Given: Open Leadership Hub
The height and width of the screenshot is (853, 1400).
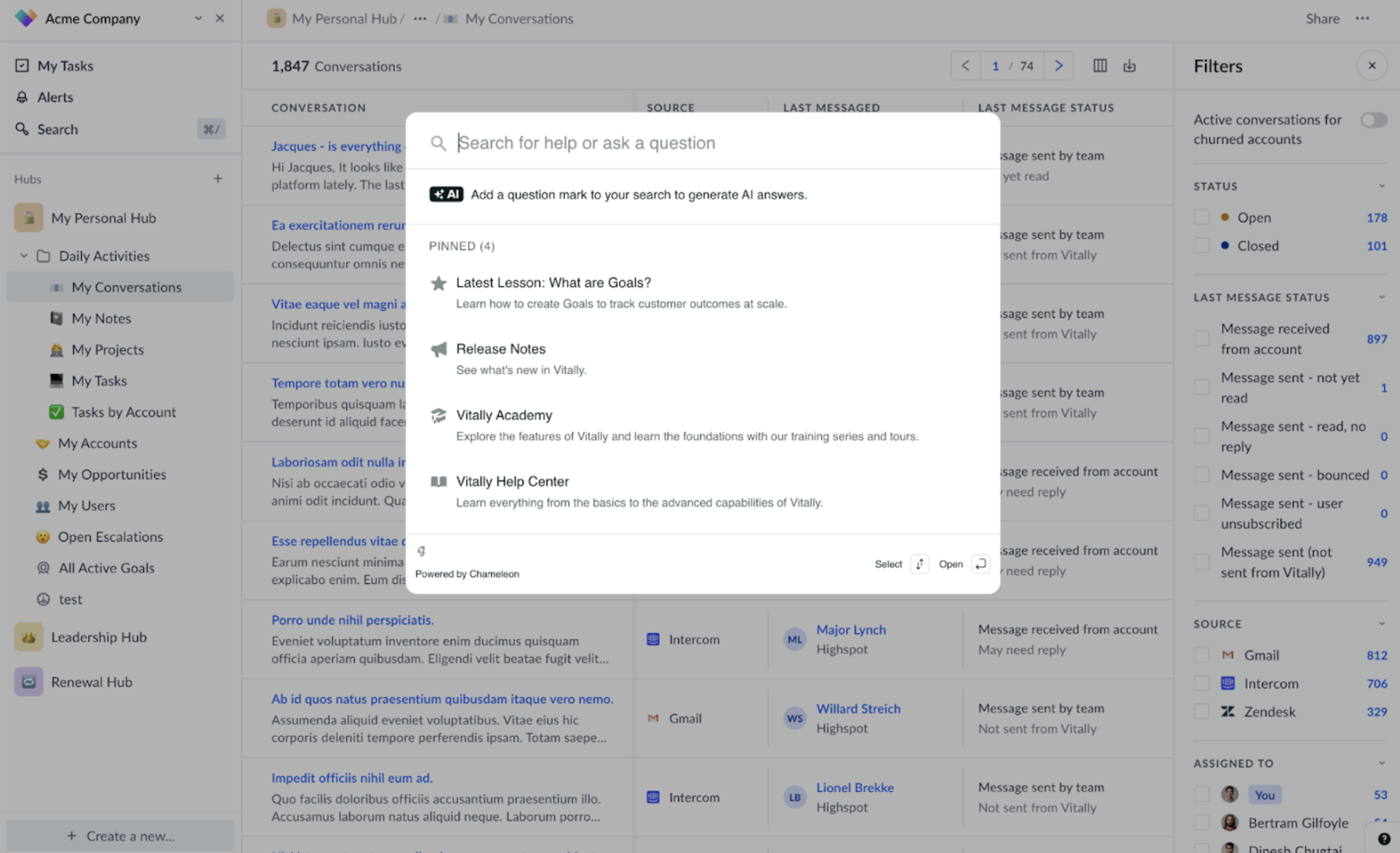Looking at the screenshot, I should 99,637.
